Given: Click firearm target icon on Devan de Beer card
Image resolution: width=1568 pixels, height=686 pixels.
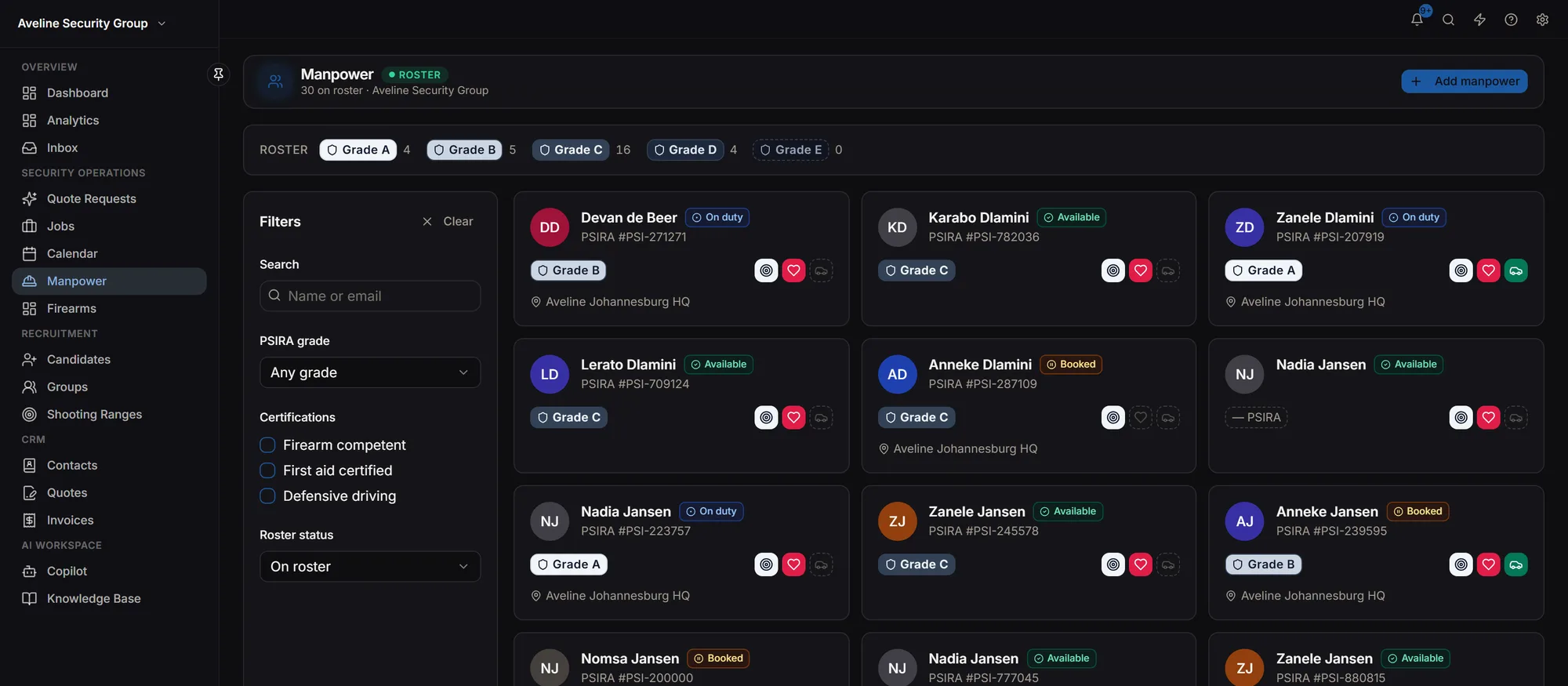Looking at the screenshot, I should click(x=766, y=270).
